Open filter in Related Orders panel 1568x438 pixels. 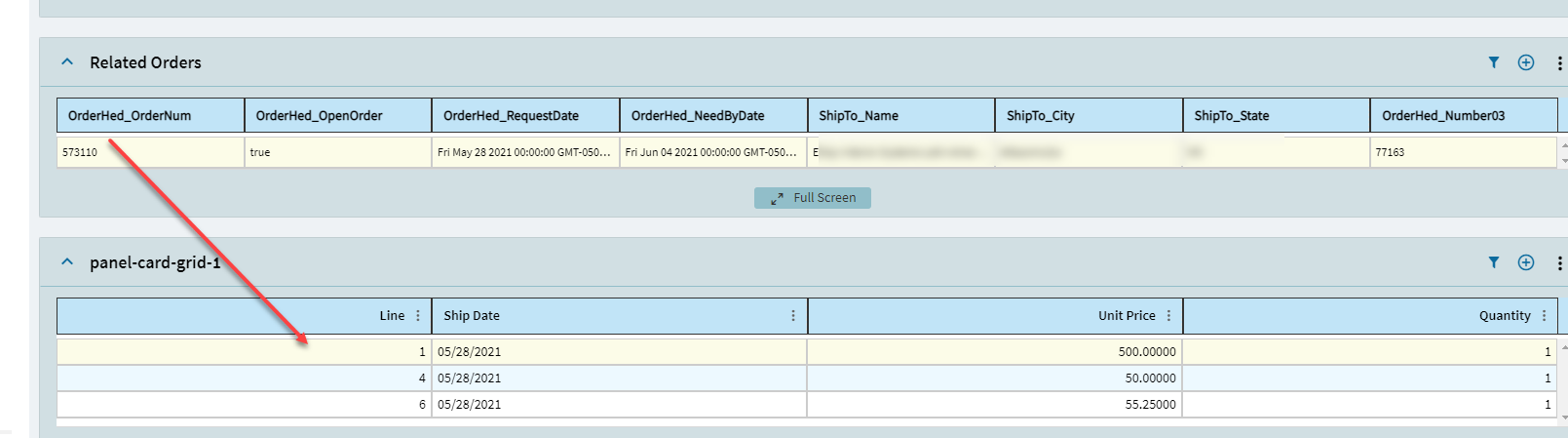[x=1493, y=62]
